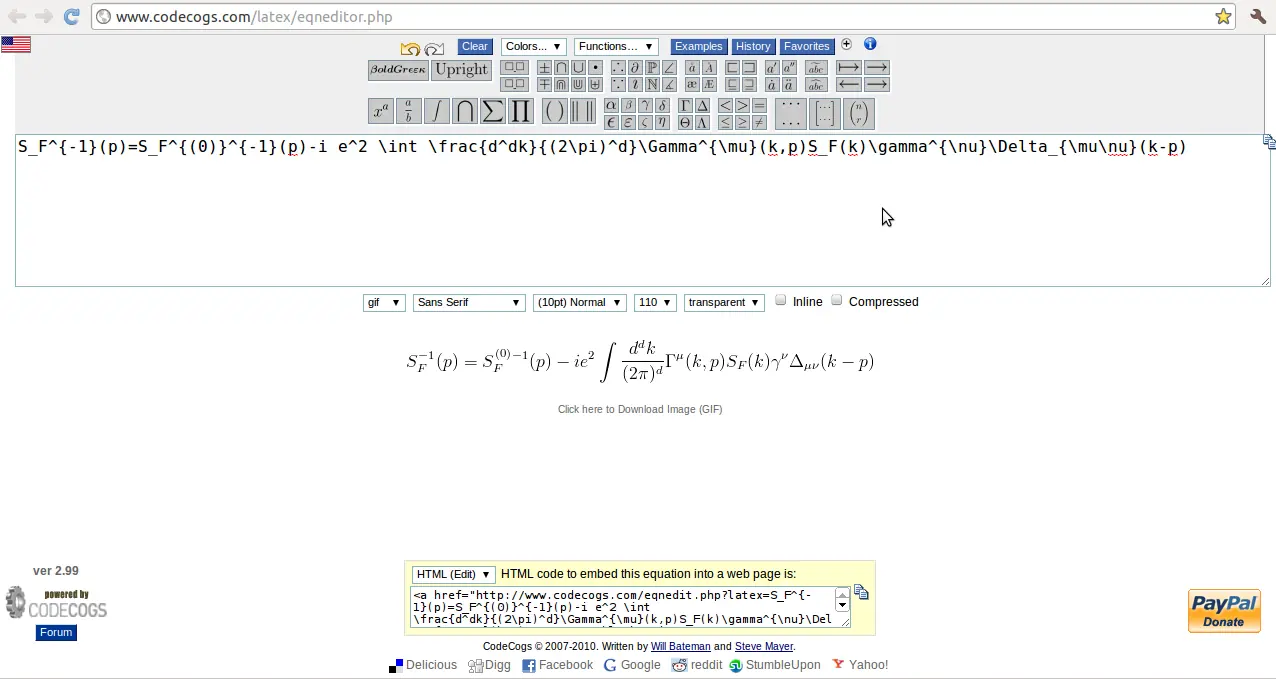Insert Greek letter alpha

pos(611,105)
